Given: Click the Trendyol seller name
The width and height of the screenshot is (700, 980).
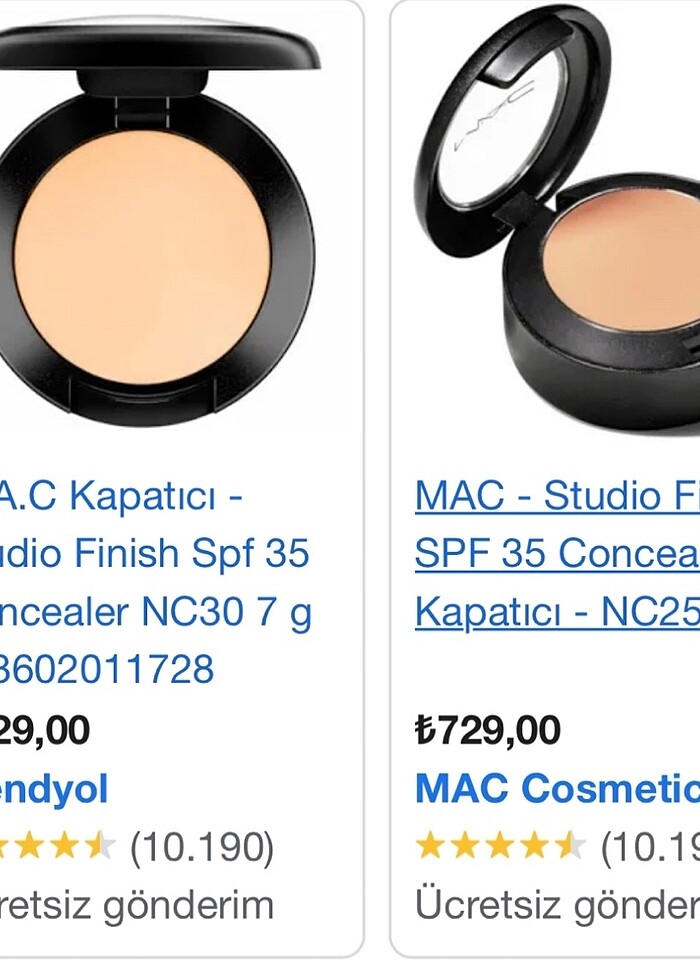Looking at the screenshot, I should coord(54,789).
